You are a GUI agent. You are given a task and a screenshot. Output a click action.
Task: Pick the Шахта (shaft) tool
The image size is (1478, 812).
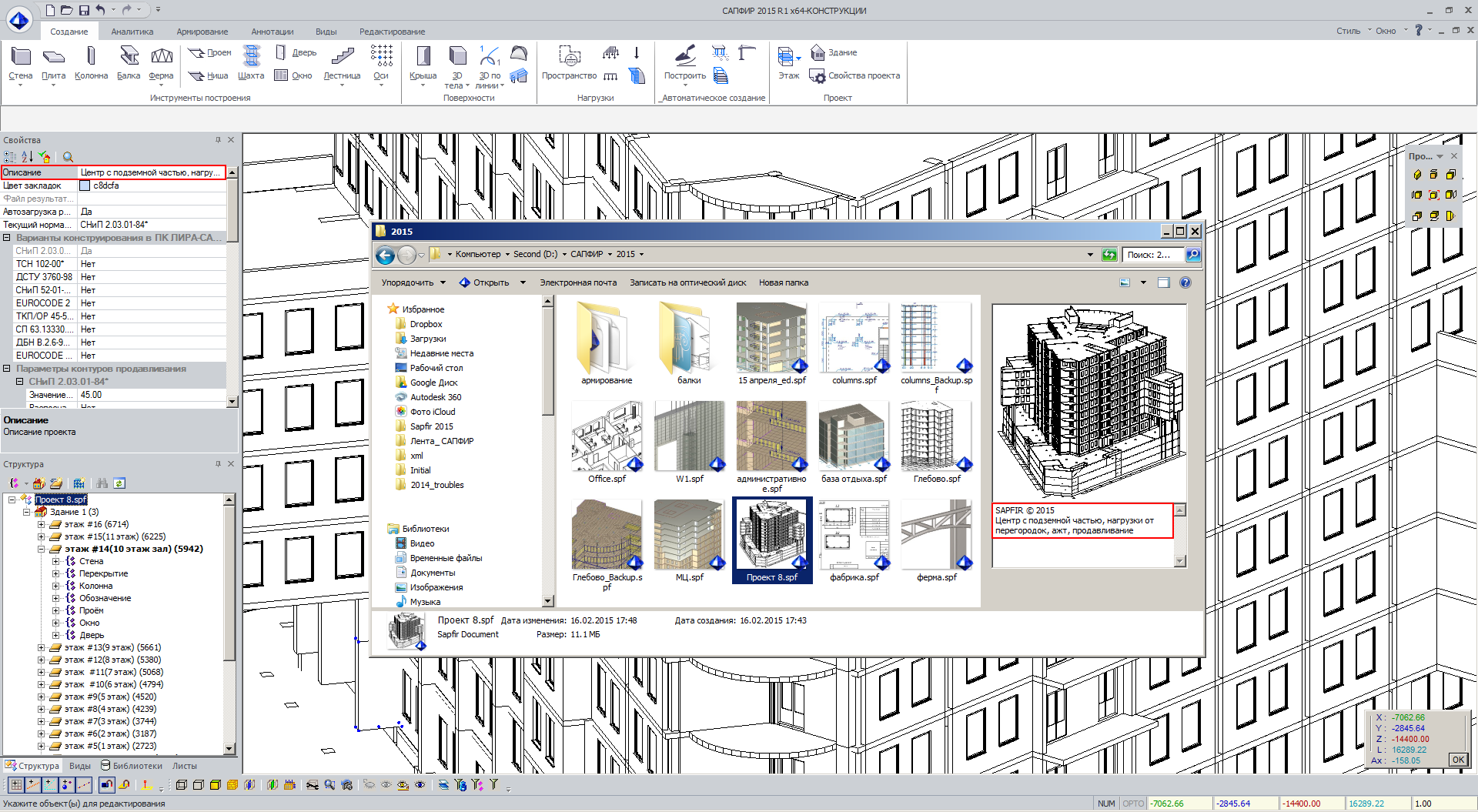pyautogui.click(x=251, y=62)
